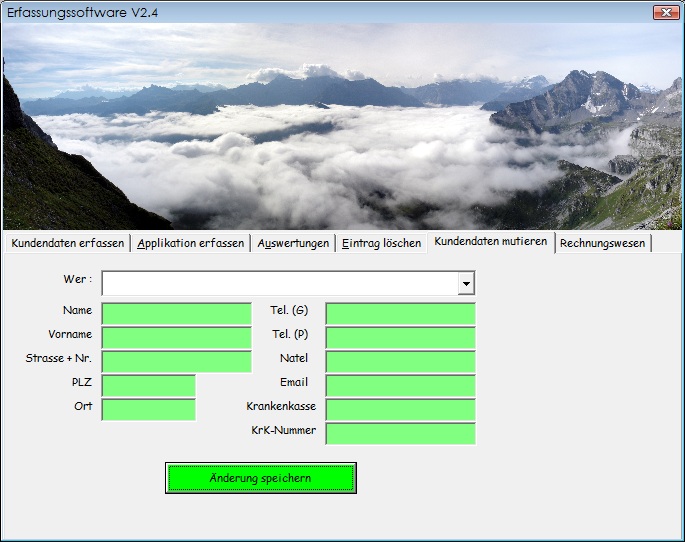Image resolution: width=685 pixels, height=542 pixels.
Task: Select the Kundendaten mutieren tab
Action: tap(490, 243)
